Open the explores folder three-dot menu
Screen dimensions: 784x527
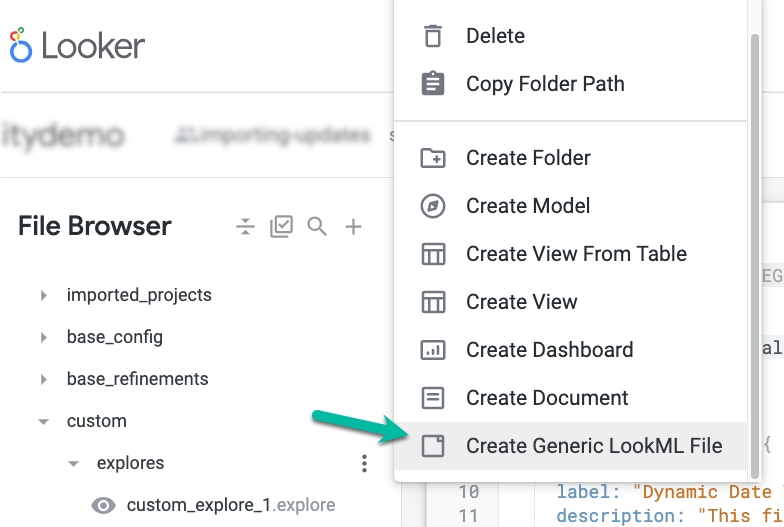tap(364, 463)
